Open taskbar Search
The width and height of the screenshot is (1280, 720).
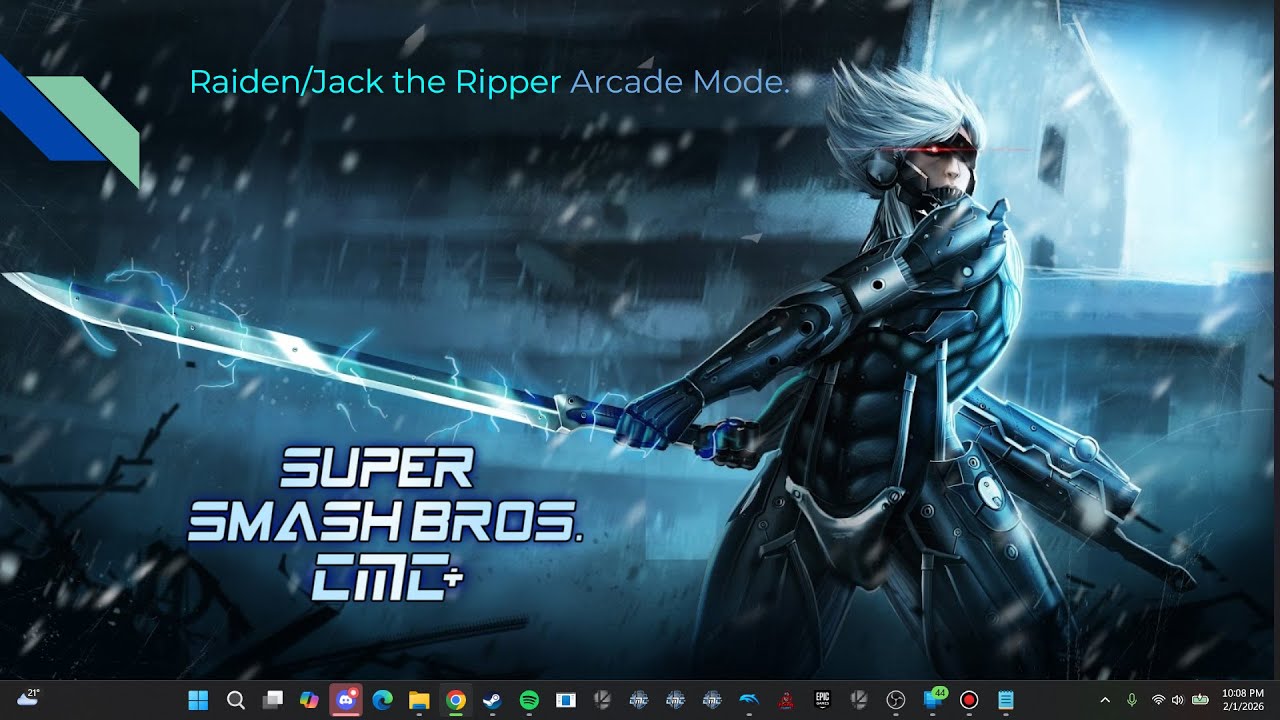(x=235, y=700)
